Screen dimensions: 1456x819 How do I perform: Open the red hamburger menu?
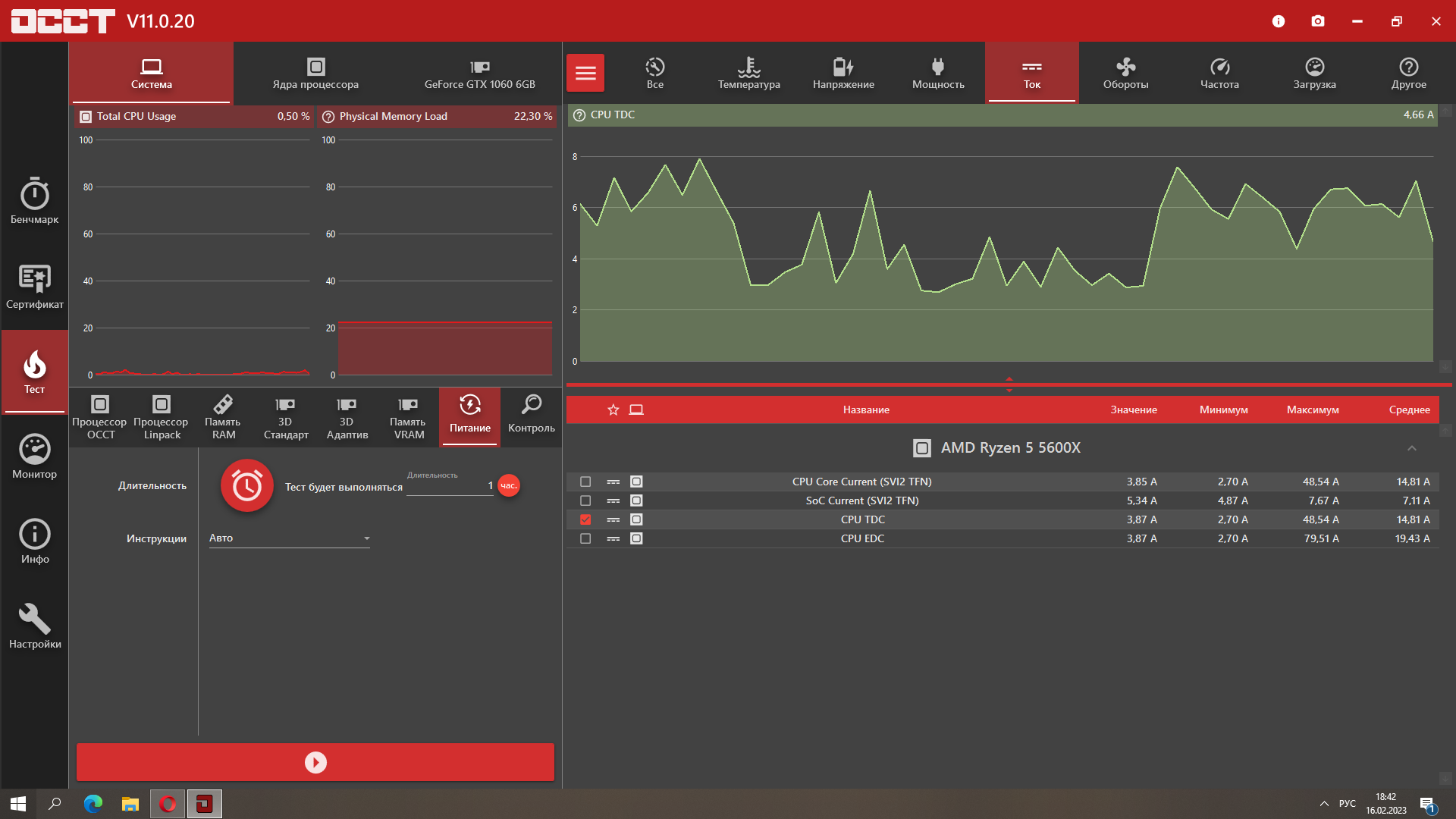click(585, 73)
